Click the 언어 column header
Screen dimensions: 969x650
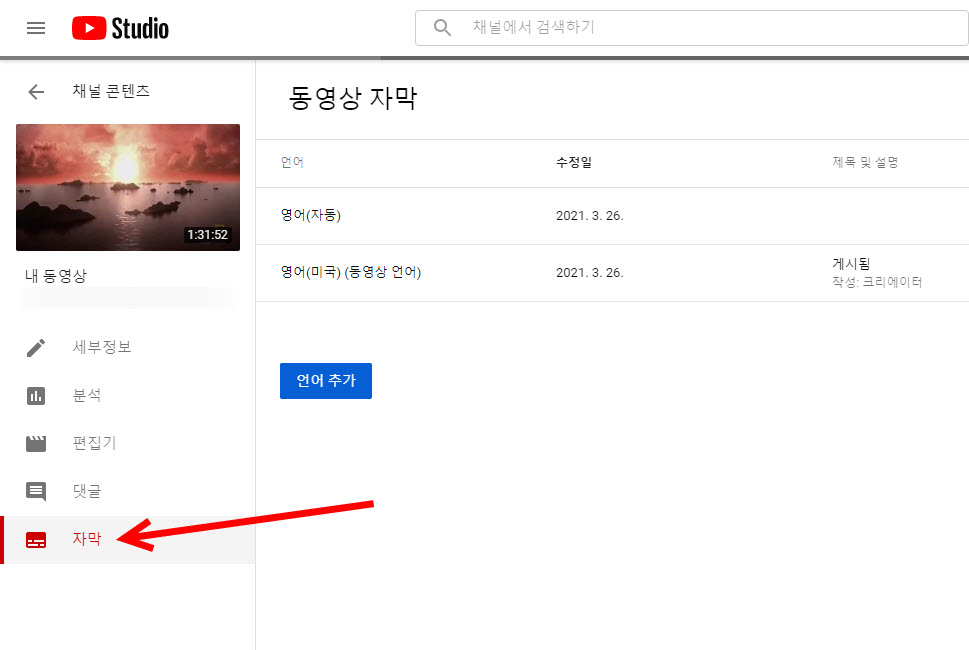(x=292, y=162)
